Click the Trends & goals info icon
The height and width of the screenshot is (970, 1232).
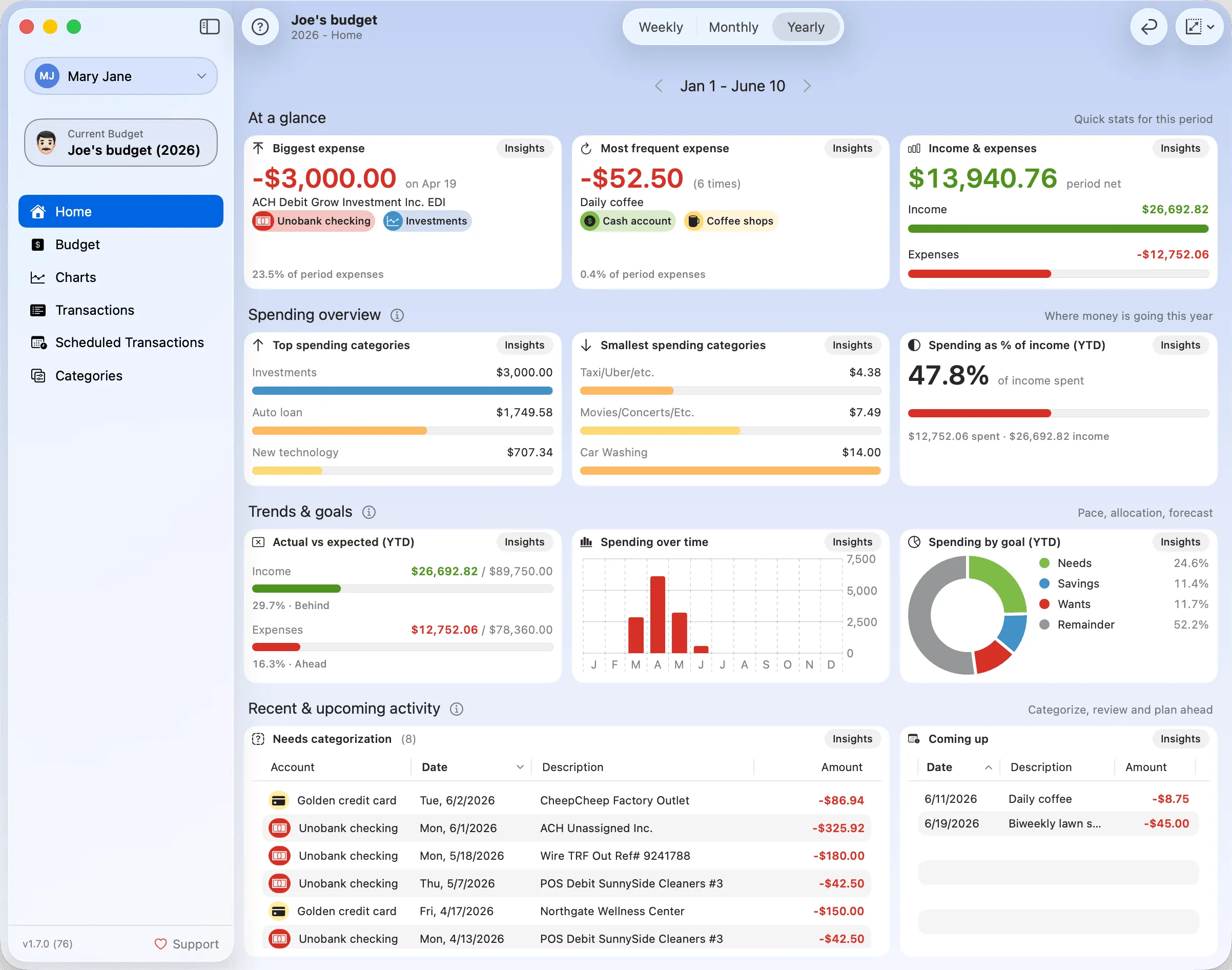coord(368,512)
